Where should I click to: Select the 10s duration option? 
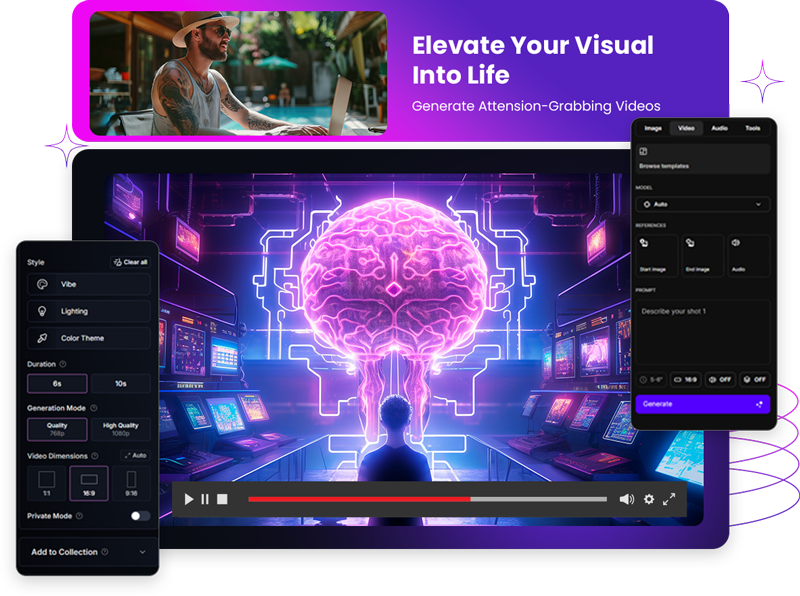click(x=121, y=384)
